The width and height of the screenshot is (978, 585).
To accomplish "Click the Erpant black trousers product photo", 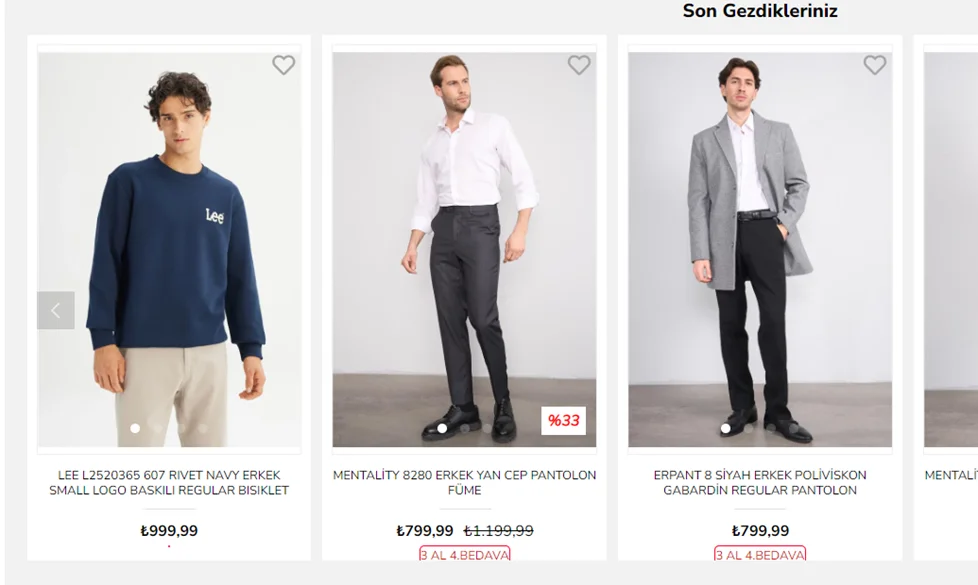I will [x=760, y=250].
